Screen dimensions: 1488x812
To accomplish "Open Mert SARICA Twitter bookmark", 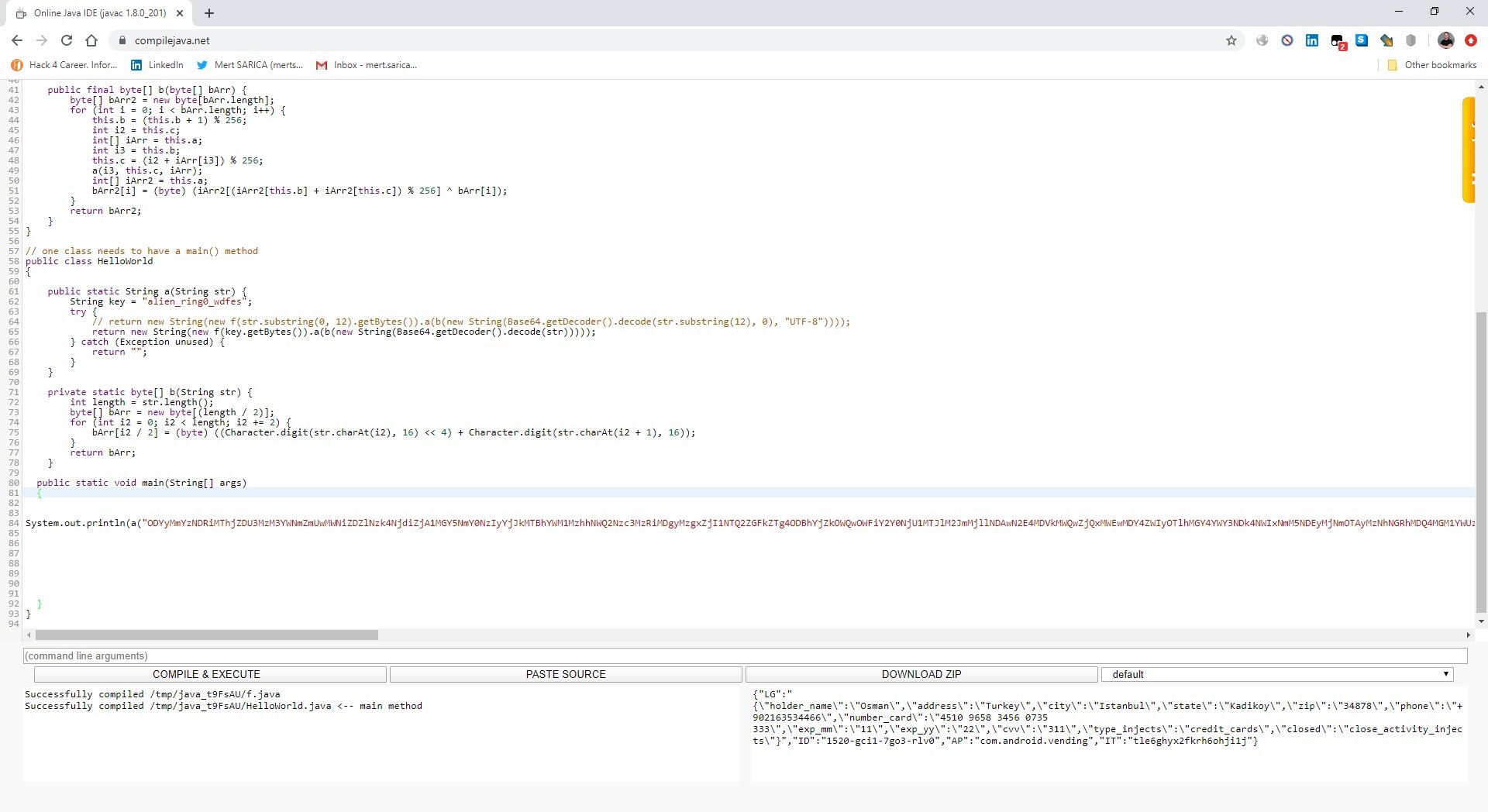I will (250, 65).
